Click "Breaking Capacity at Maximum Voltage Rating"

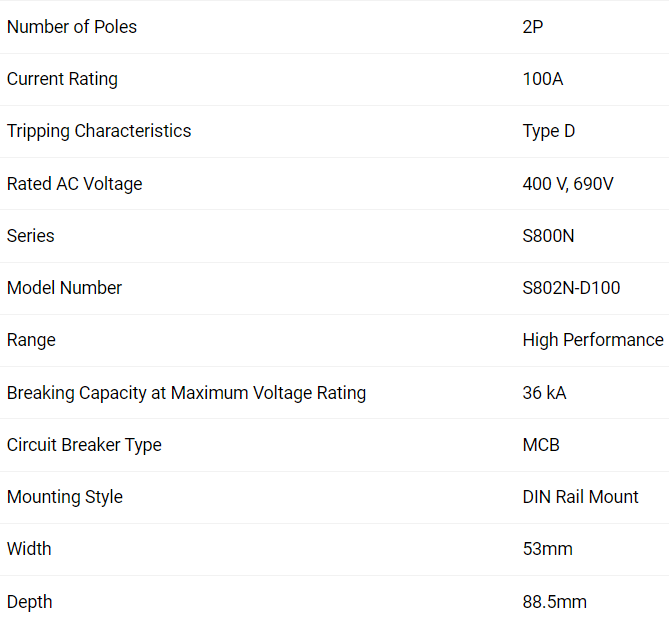[187, 393]
